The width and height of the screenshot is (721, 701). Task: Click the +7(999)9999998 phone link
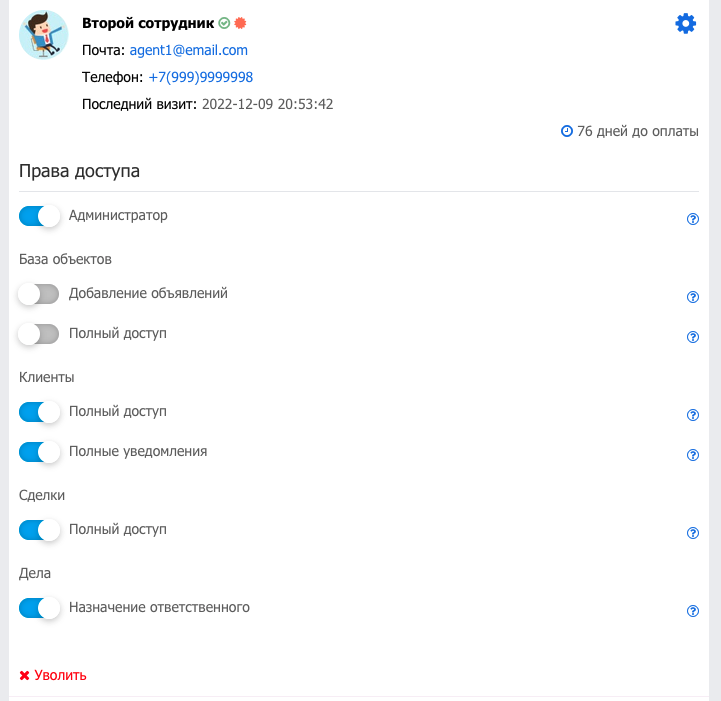pos(200,77)
